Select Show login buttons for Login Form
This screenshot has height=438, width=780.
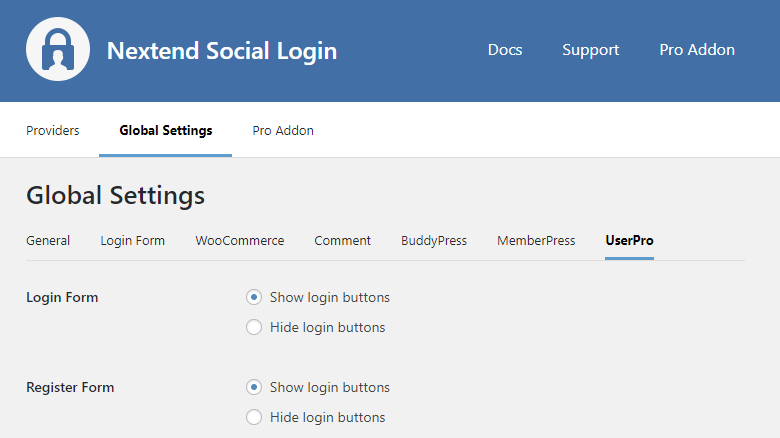coord(254,297)
